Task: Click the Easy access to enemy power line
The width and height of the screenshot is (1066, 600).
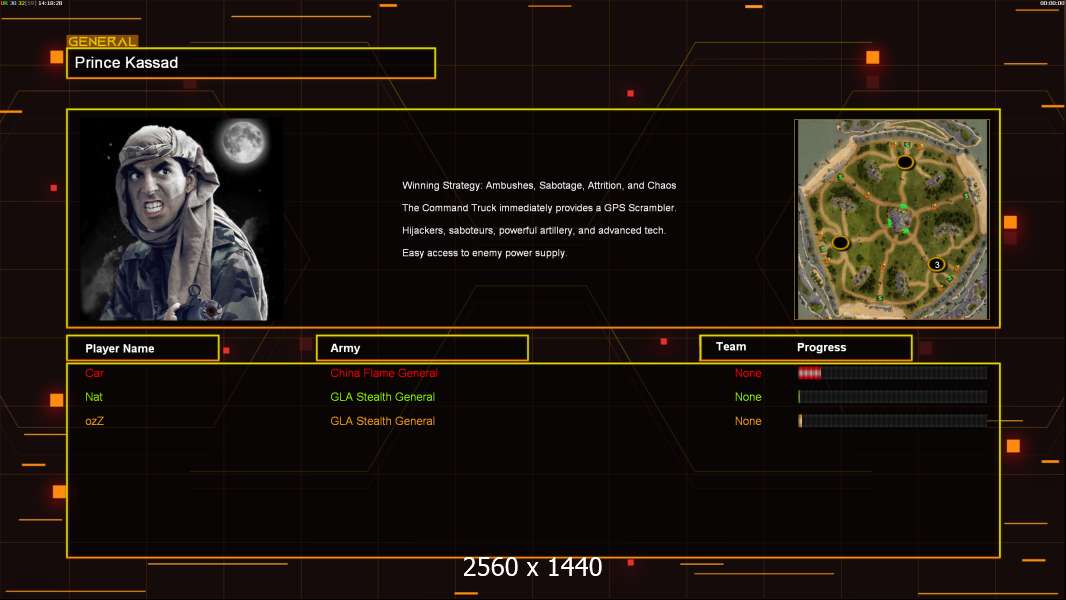Action: click(x=484, y=253)
